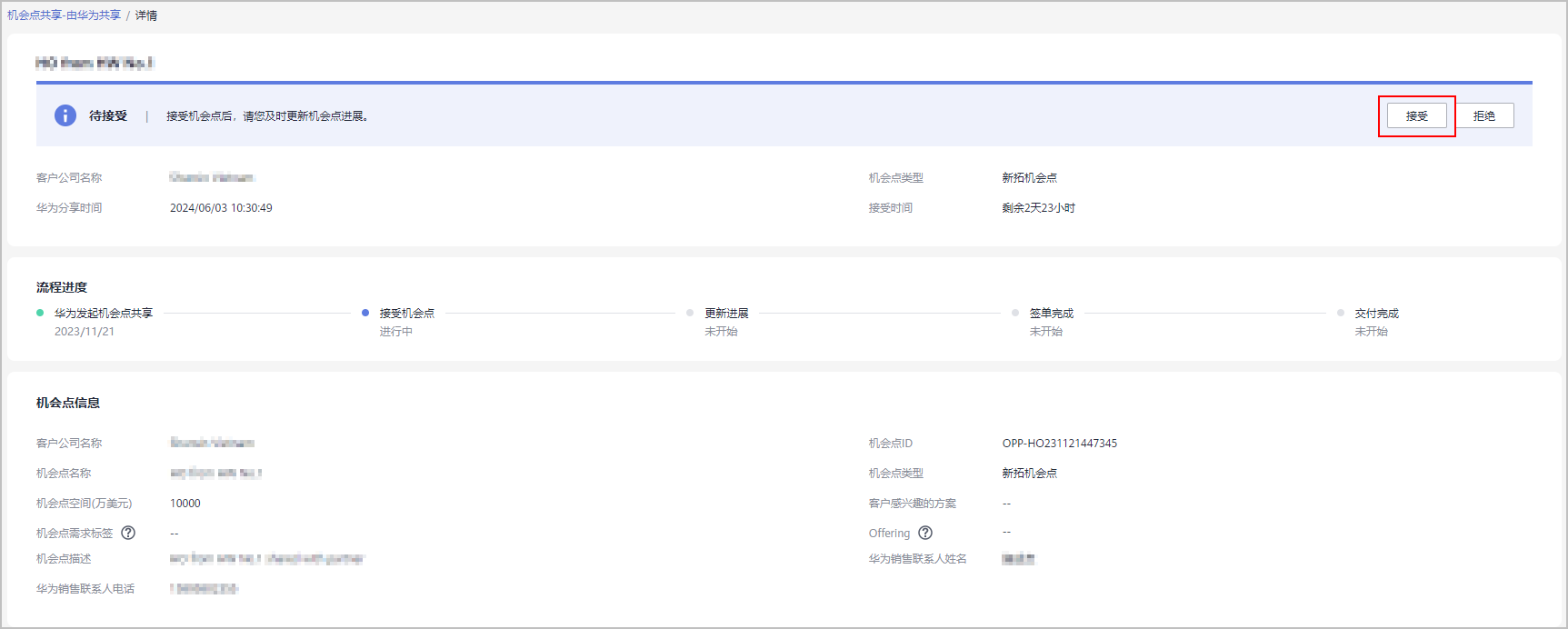Click the 进行中 status under 接受机会点
The width and height of the screenshot is (1568, 629).
click(396, 332)
